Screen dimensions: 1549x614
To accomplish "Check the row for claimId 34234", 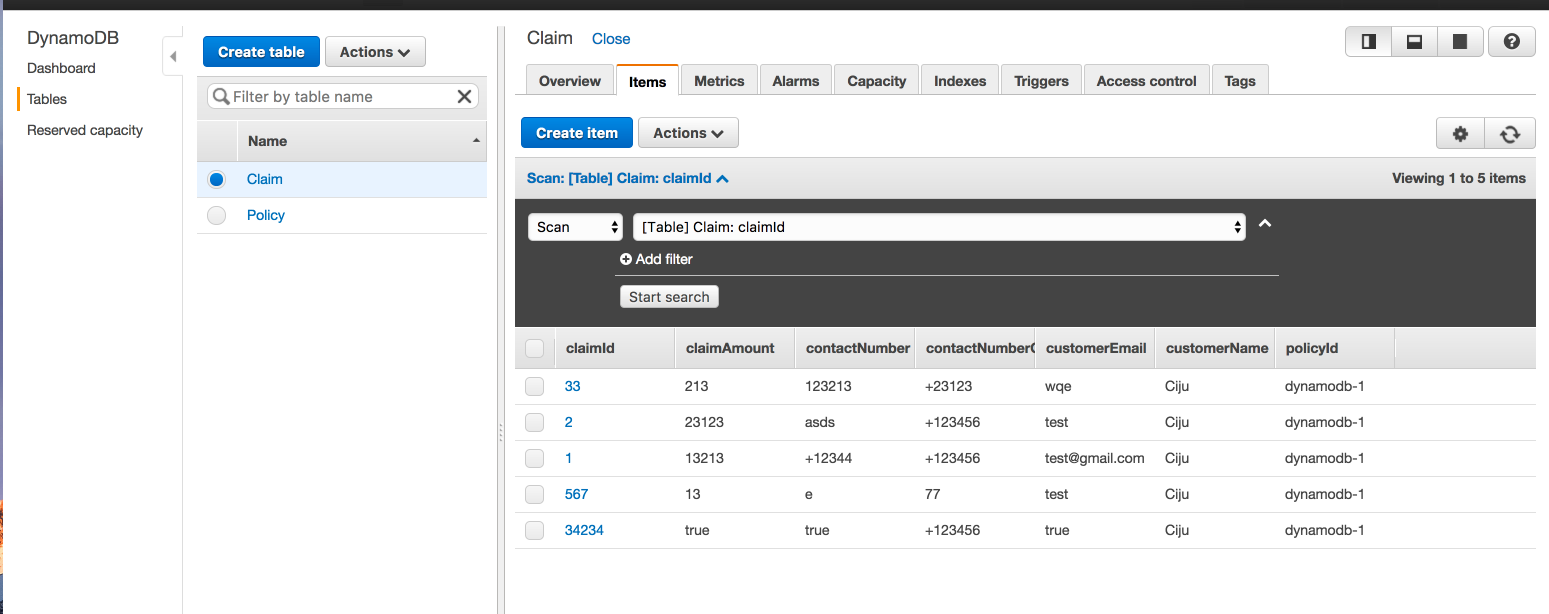I will tap(535, 530).
